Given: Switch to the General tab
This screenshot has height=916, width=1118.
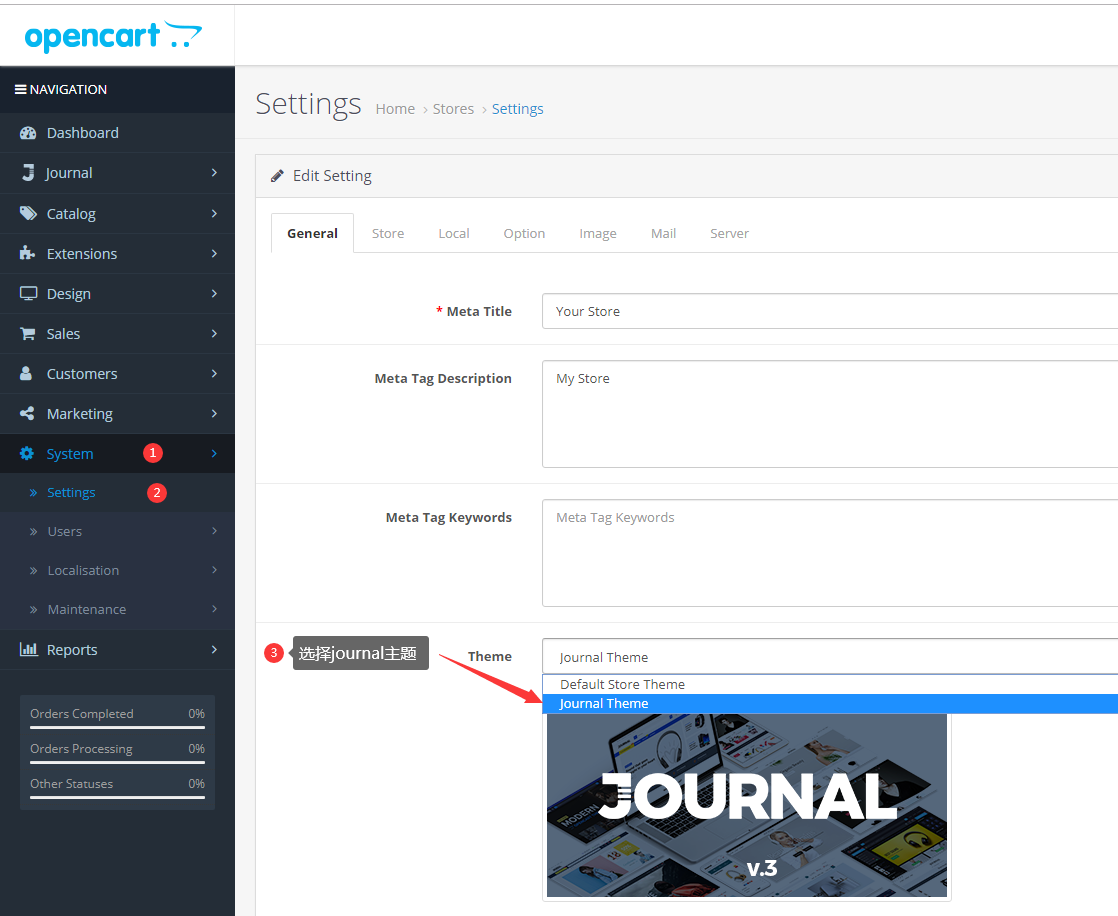Looking at the screenshot, I should (x=312, y=233).
